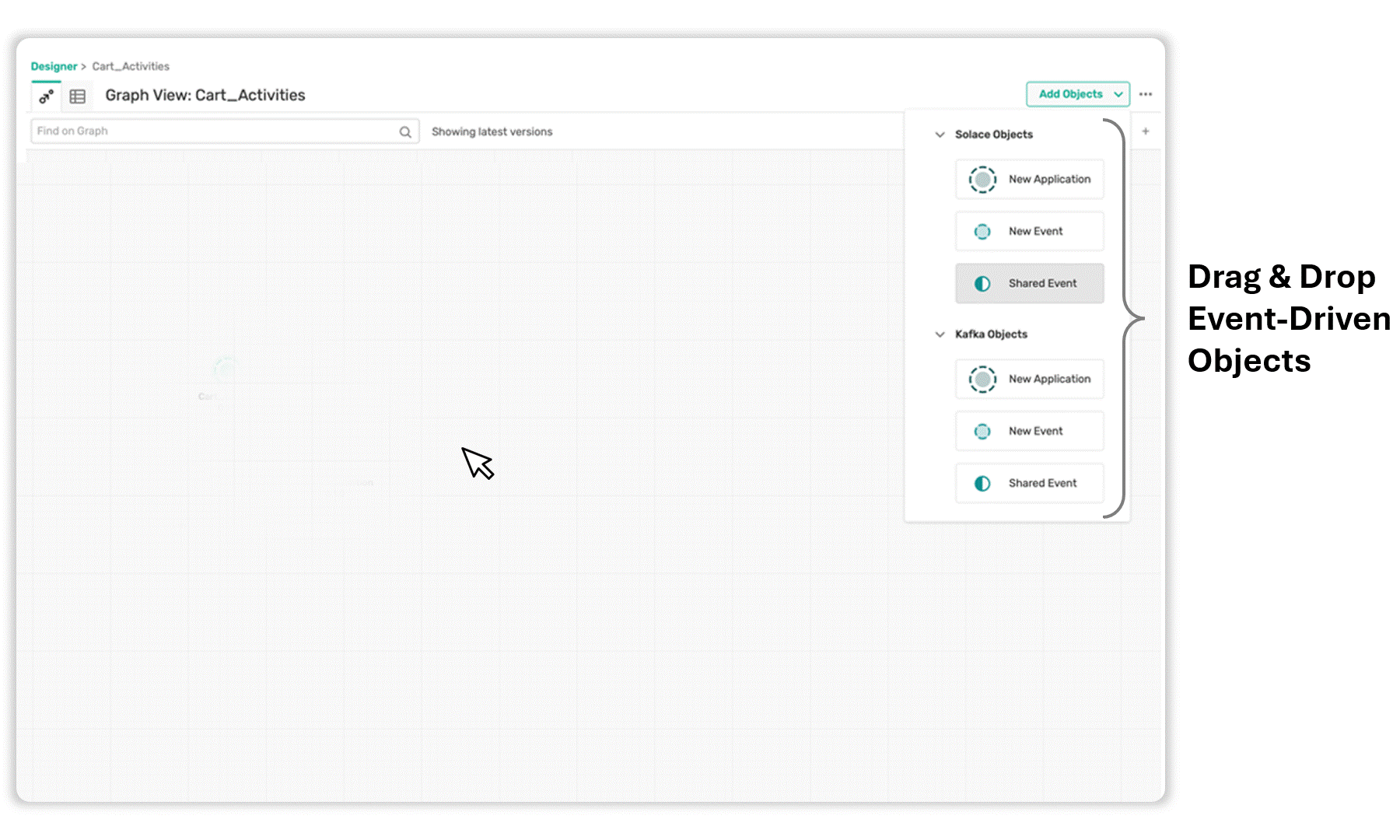1400x840 pixels.
Task: Select Kafka Shared Event icon
Action: 982,484
